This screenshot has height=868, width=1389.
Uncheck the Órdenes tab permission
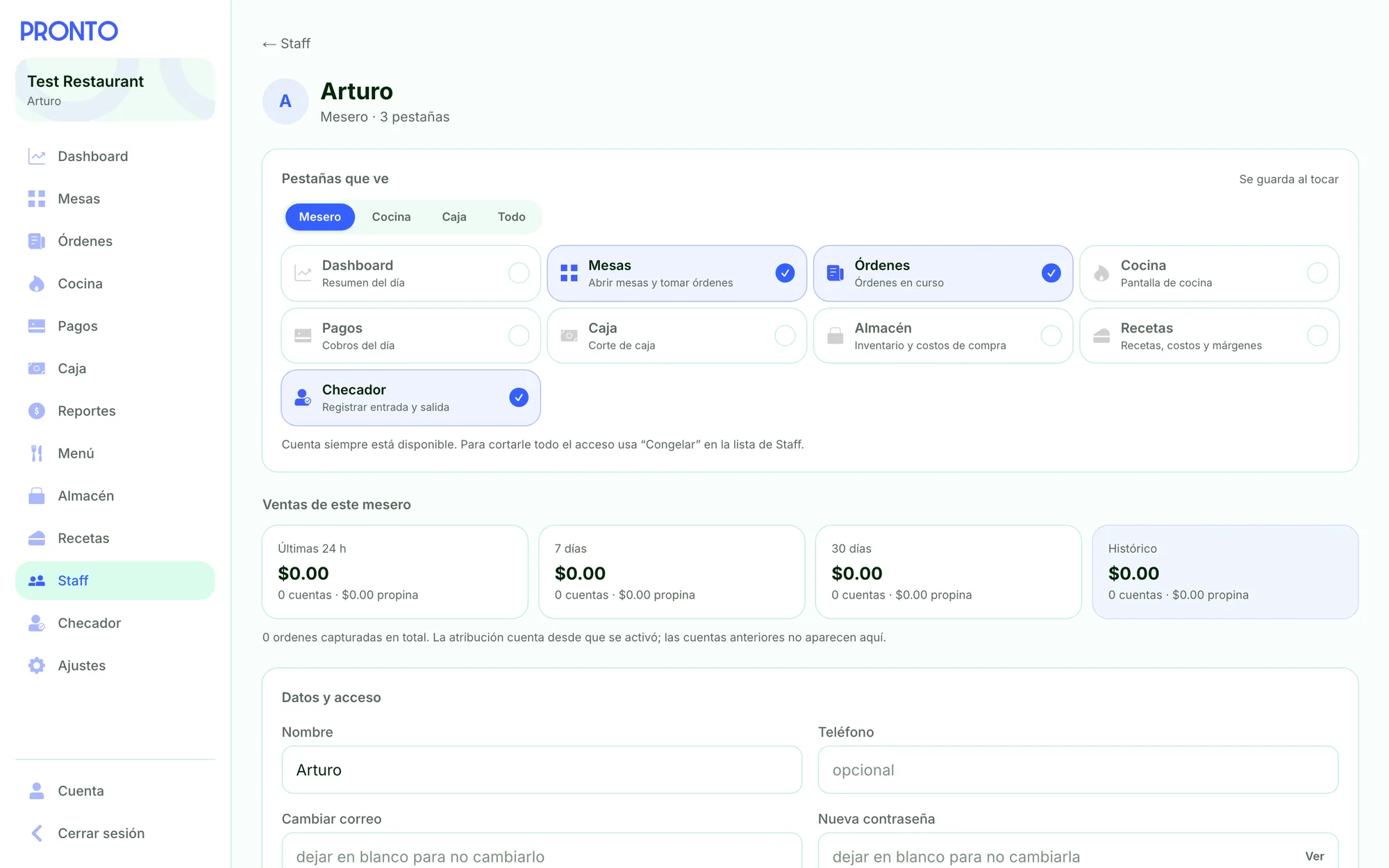pyautogui.click(x=943, y=273)
